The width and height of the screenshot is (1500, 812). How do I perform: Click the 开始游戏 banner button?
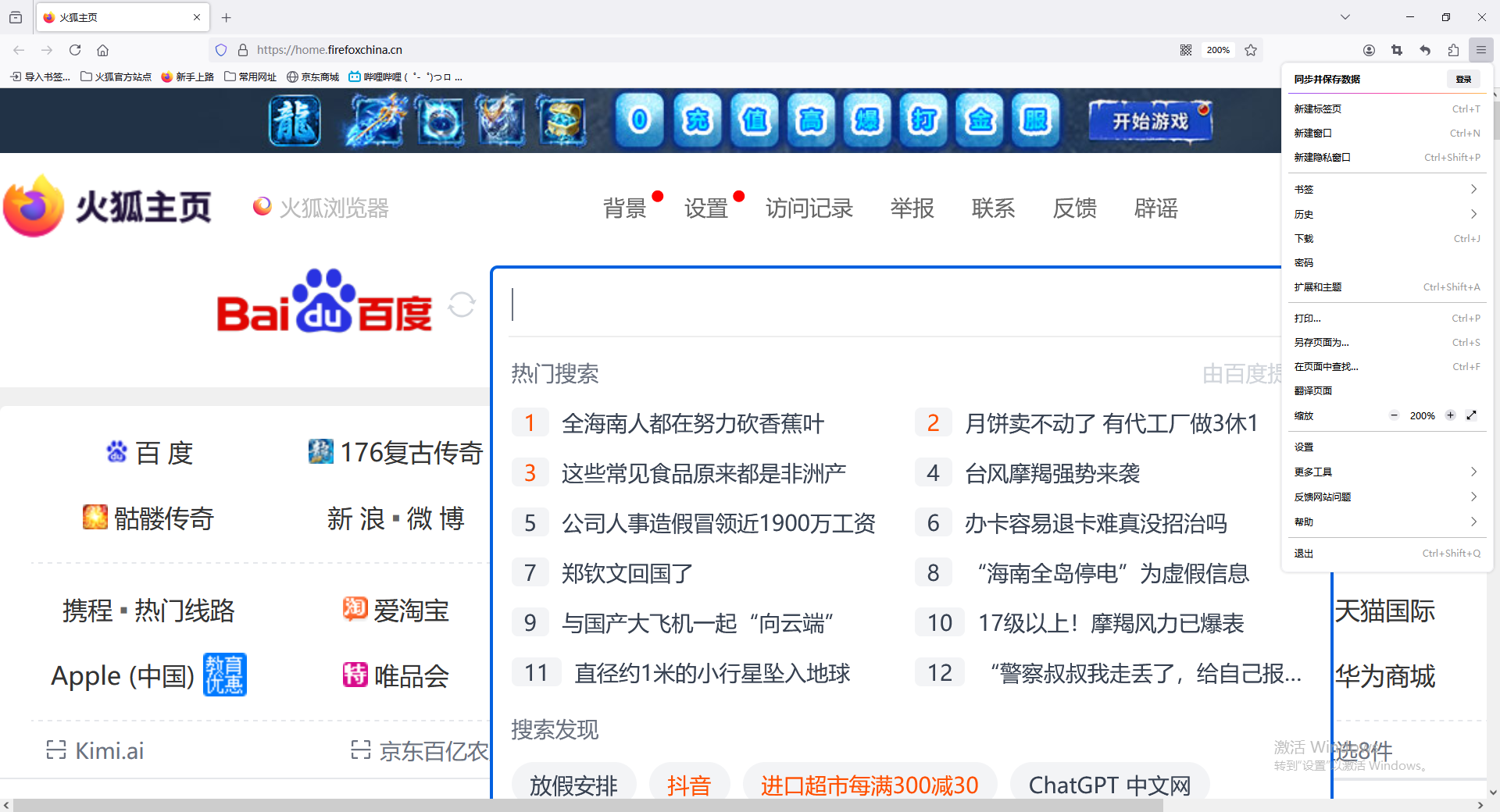pyautogui.click(x=1151, y=121)
